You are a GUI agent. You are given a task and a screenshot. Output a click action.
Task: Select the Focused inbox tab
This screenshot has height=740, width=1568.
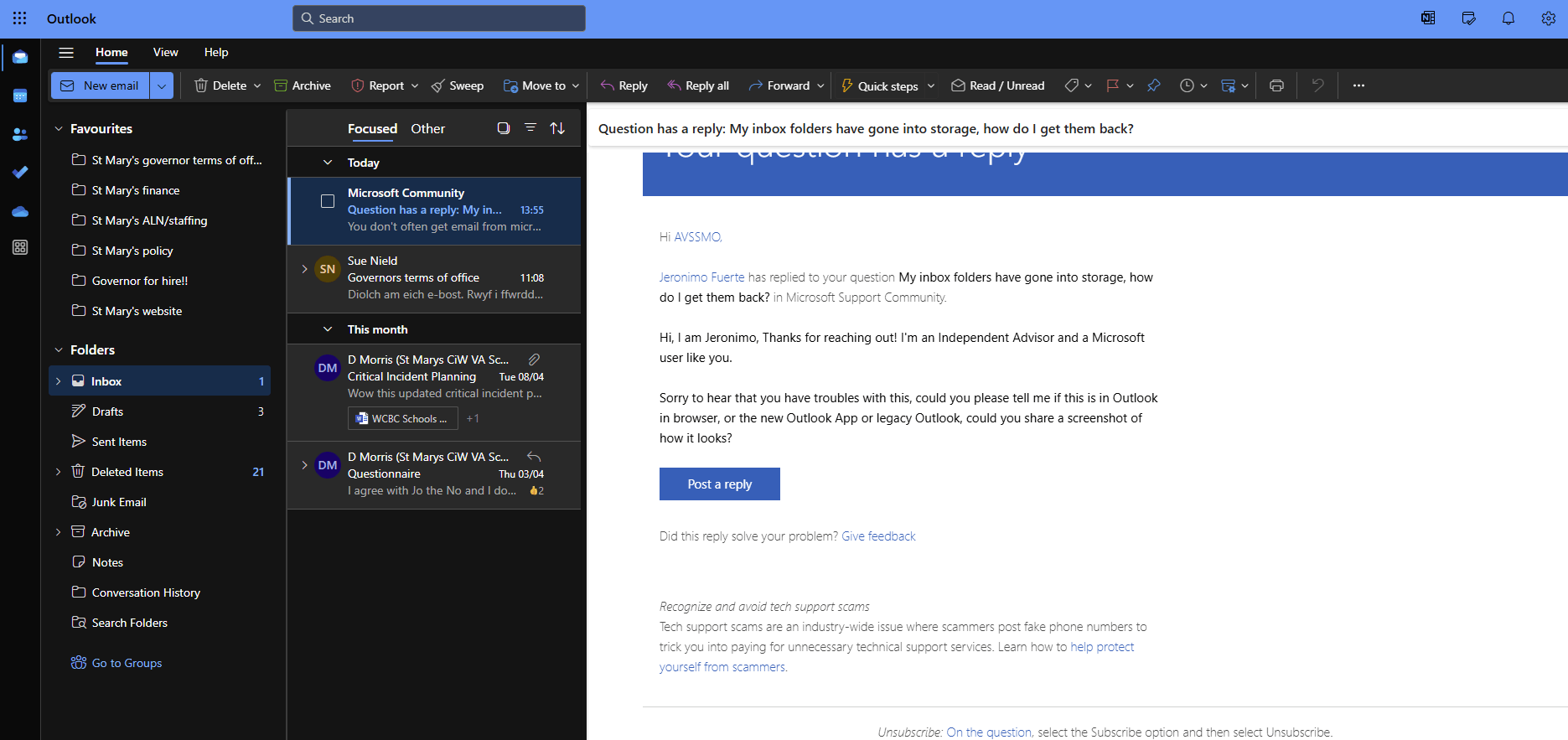pos(372,128)
